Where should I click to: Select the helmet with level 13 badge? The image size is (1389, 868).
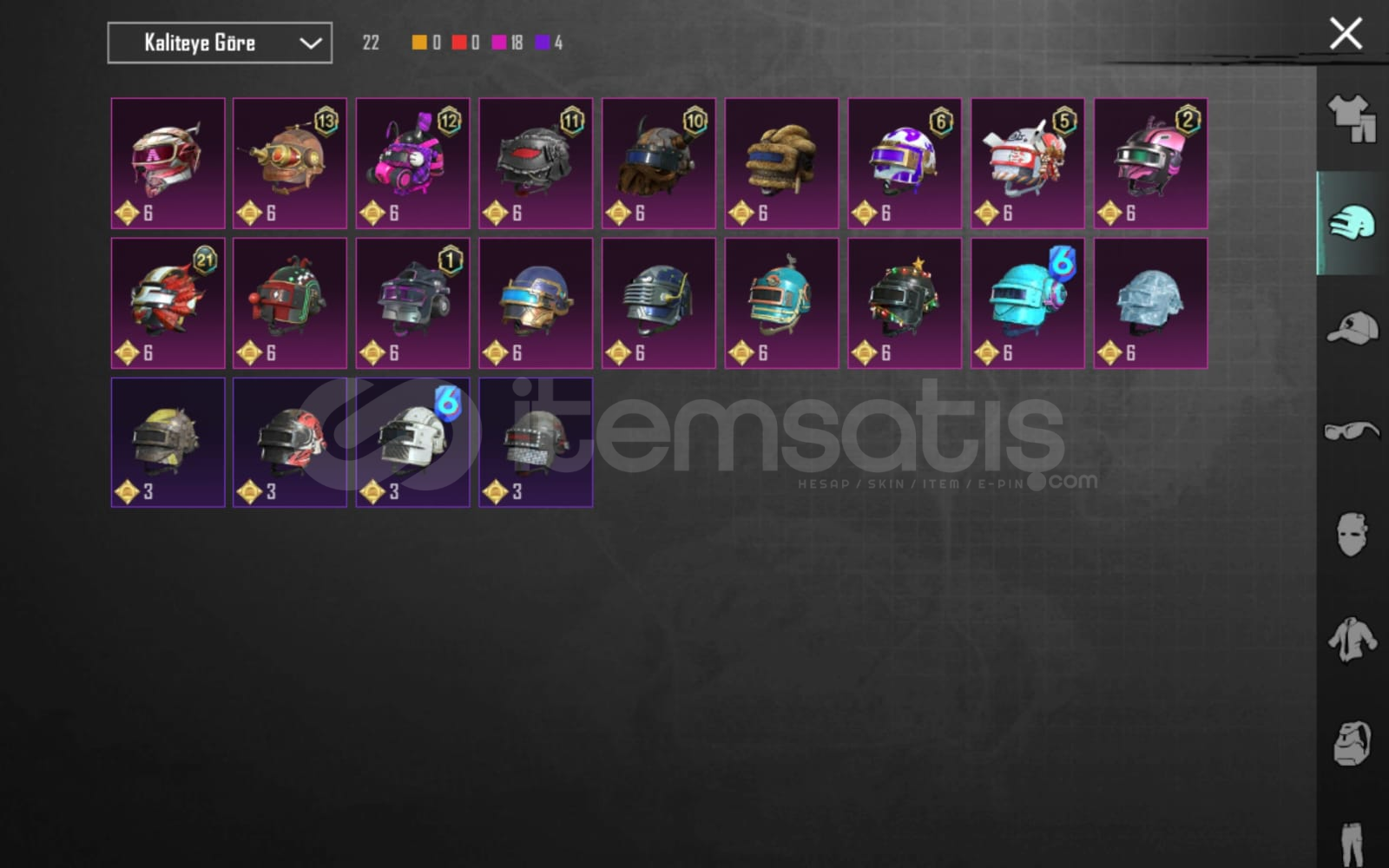tap(290, 163)
